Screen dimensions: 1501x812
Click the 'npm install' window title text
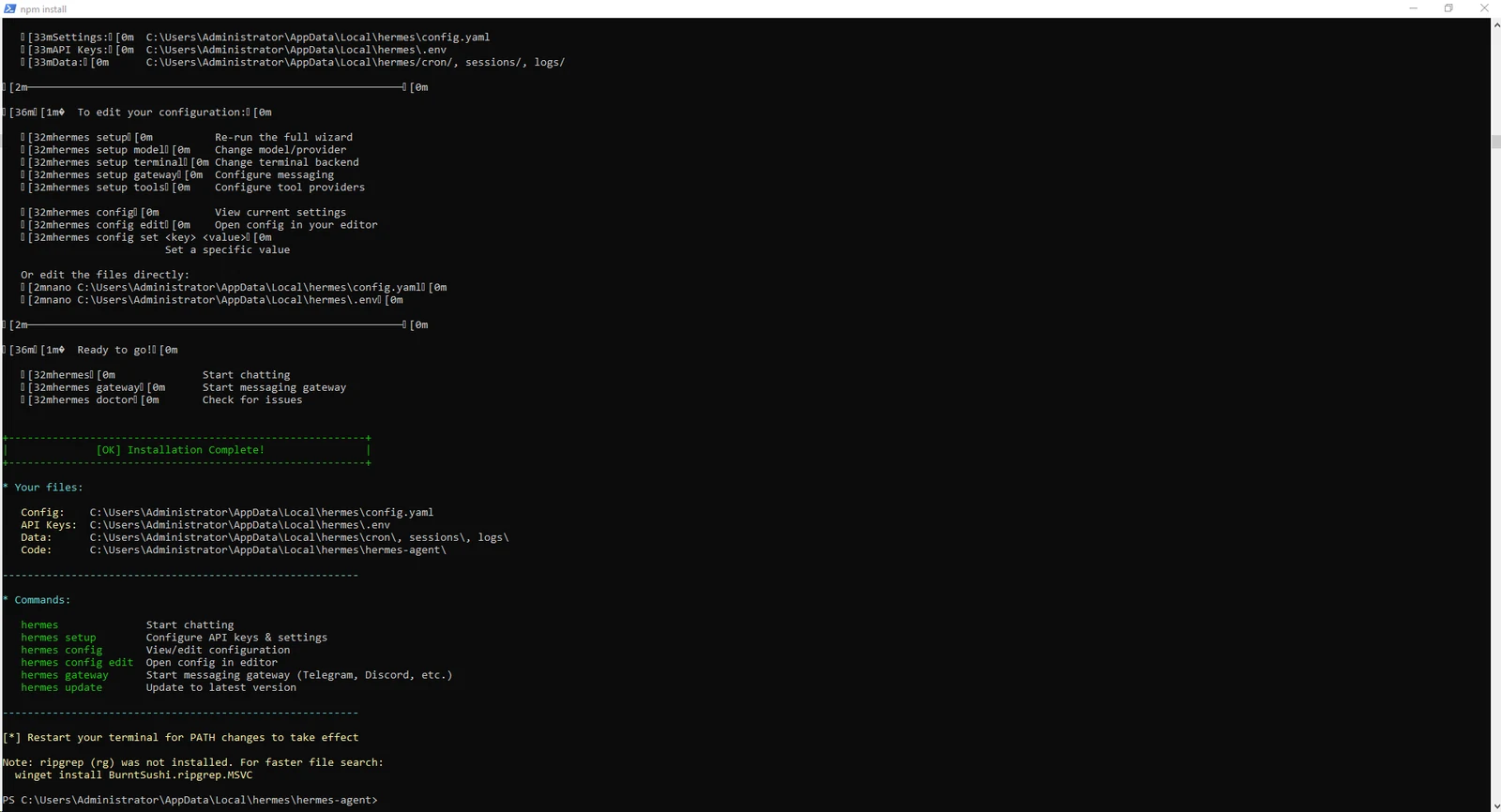[43, 9]
